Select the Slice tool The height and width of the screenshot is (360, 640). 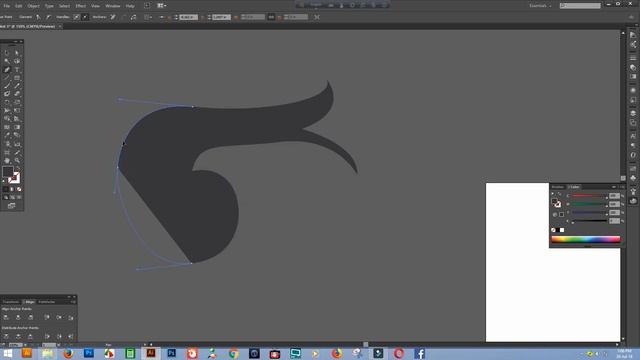coord(17,152)
